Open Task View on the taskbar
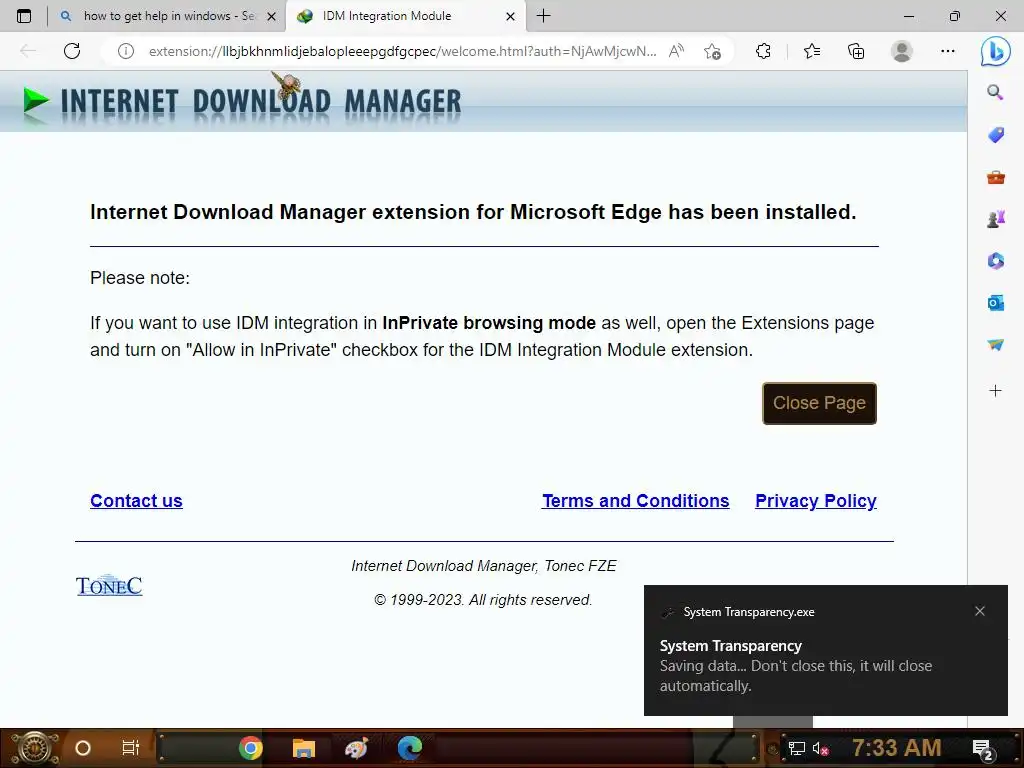The image size is (1024, 768). 131,748
